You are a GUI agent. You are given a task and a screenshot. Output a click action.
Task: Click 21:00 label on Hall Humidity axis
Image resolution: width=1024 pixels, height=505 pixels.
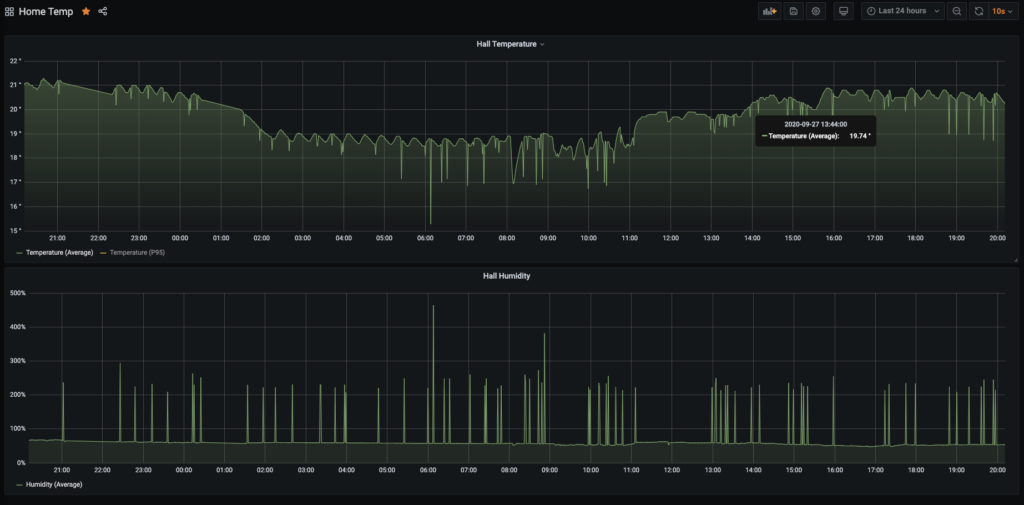tap(62, 470)
